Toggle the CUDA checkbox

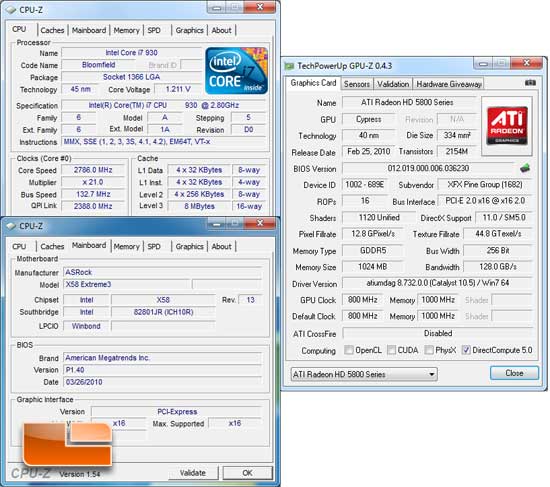391,350
